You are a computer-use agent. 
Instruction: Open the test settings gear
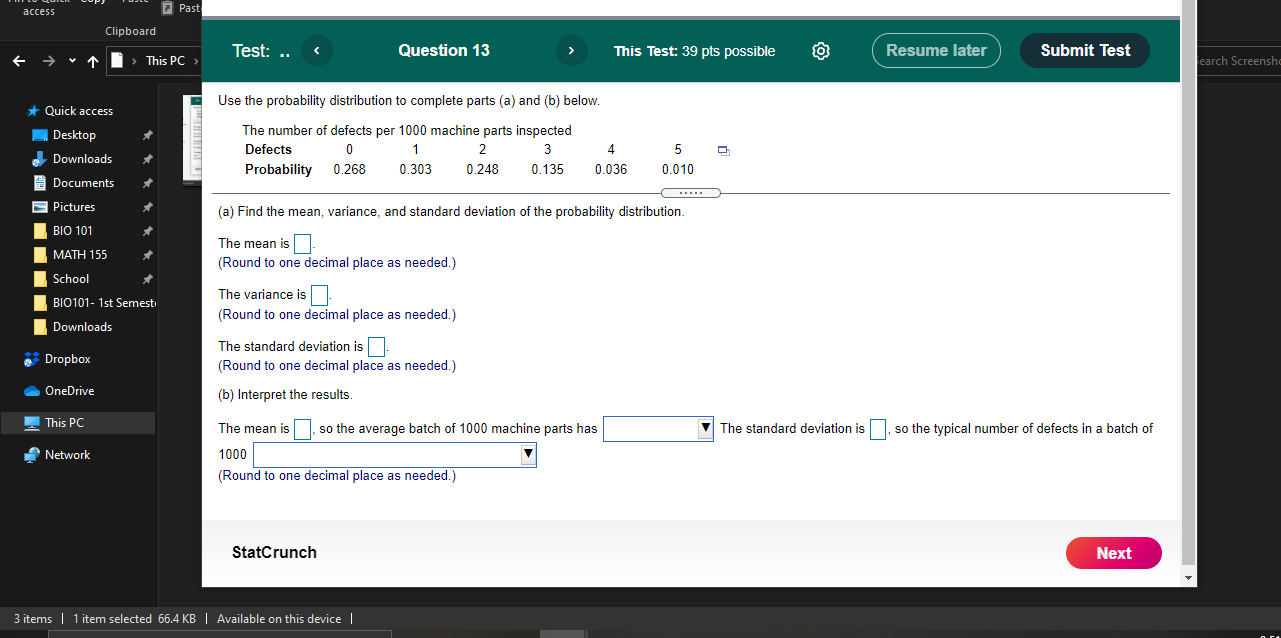(821, 50)
